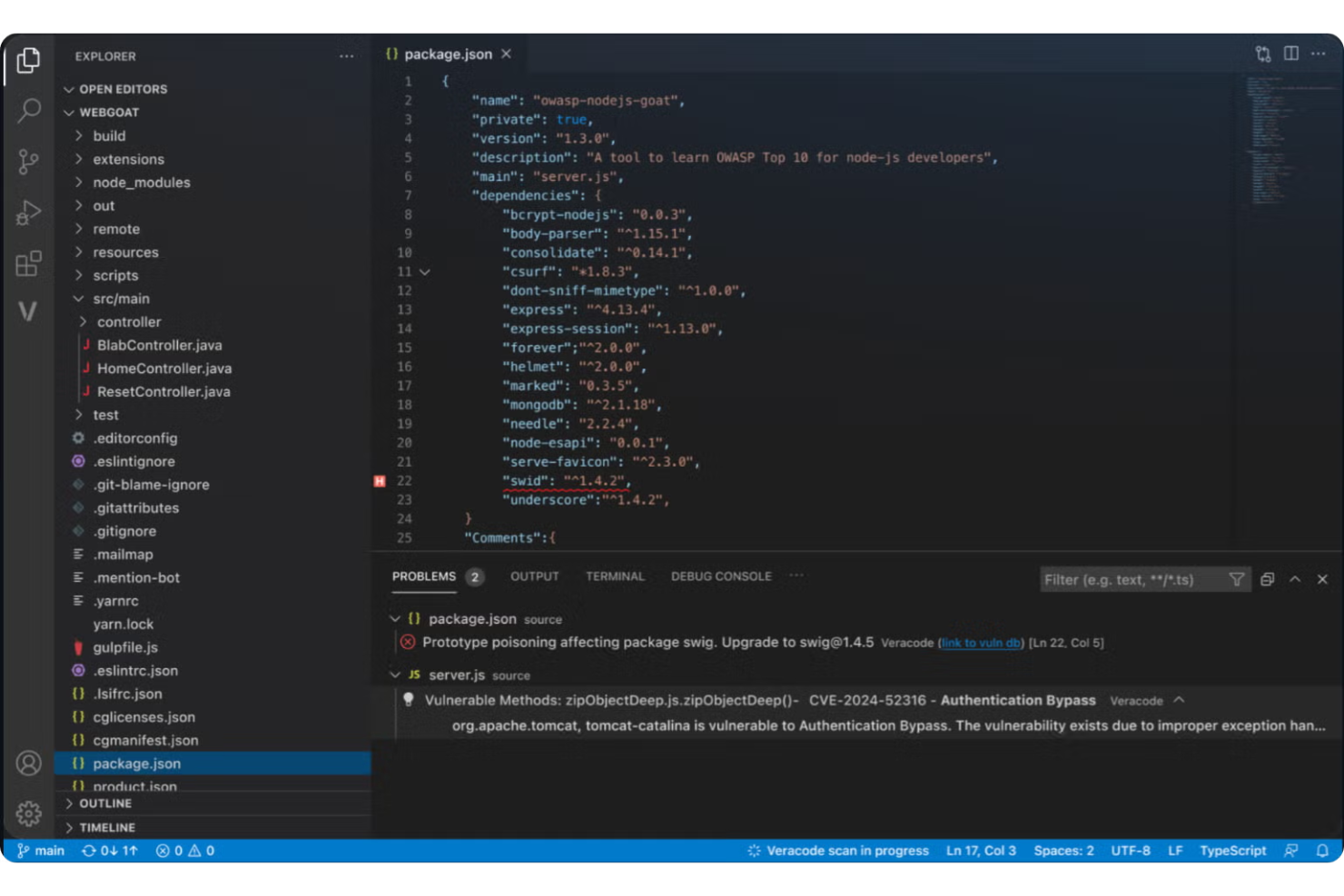The width and height of the screenshot is (1344, 896).
Task: Click the errors and warnings count in status bar
Action: point(185,851)
